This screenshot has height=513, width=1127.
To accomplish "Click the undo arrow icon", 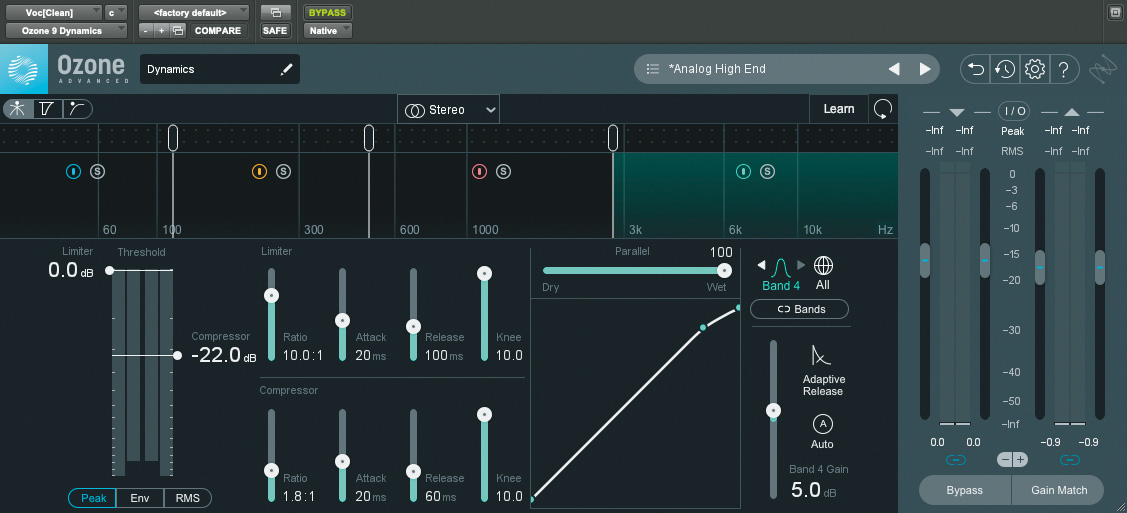I will [975, 69].
